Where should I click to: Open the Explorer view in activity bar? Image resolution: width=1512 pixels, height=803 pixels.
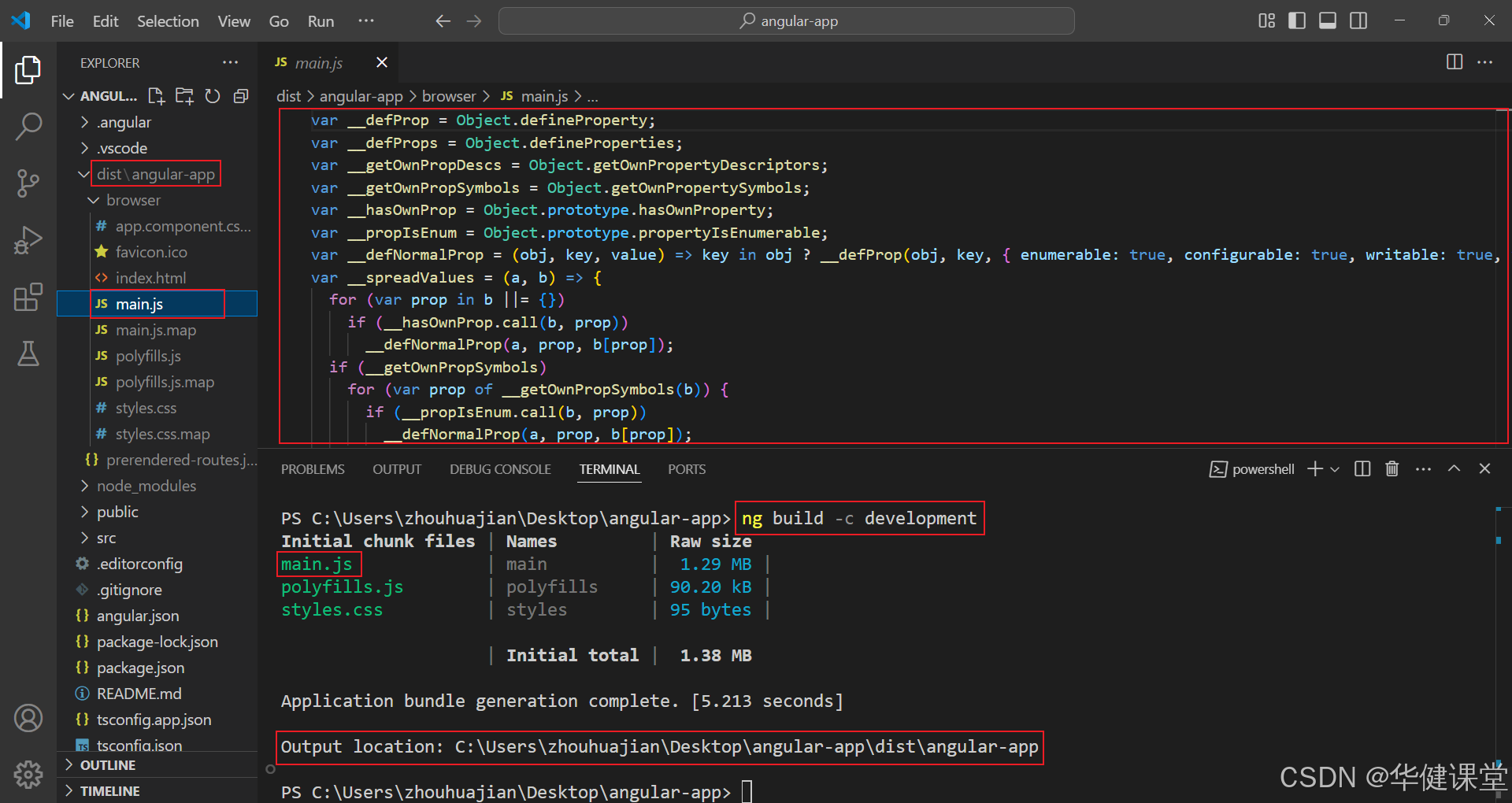tap(28, 70)
